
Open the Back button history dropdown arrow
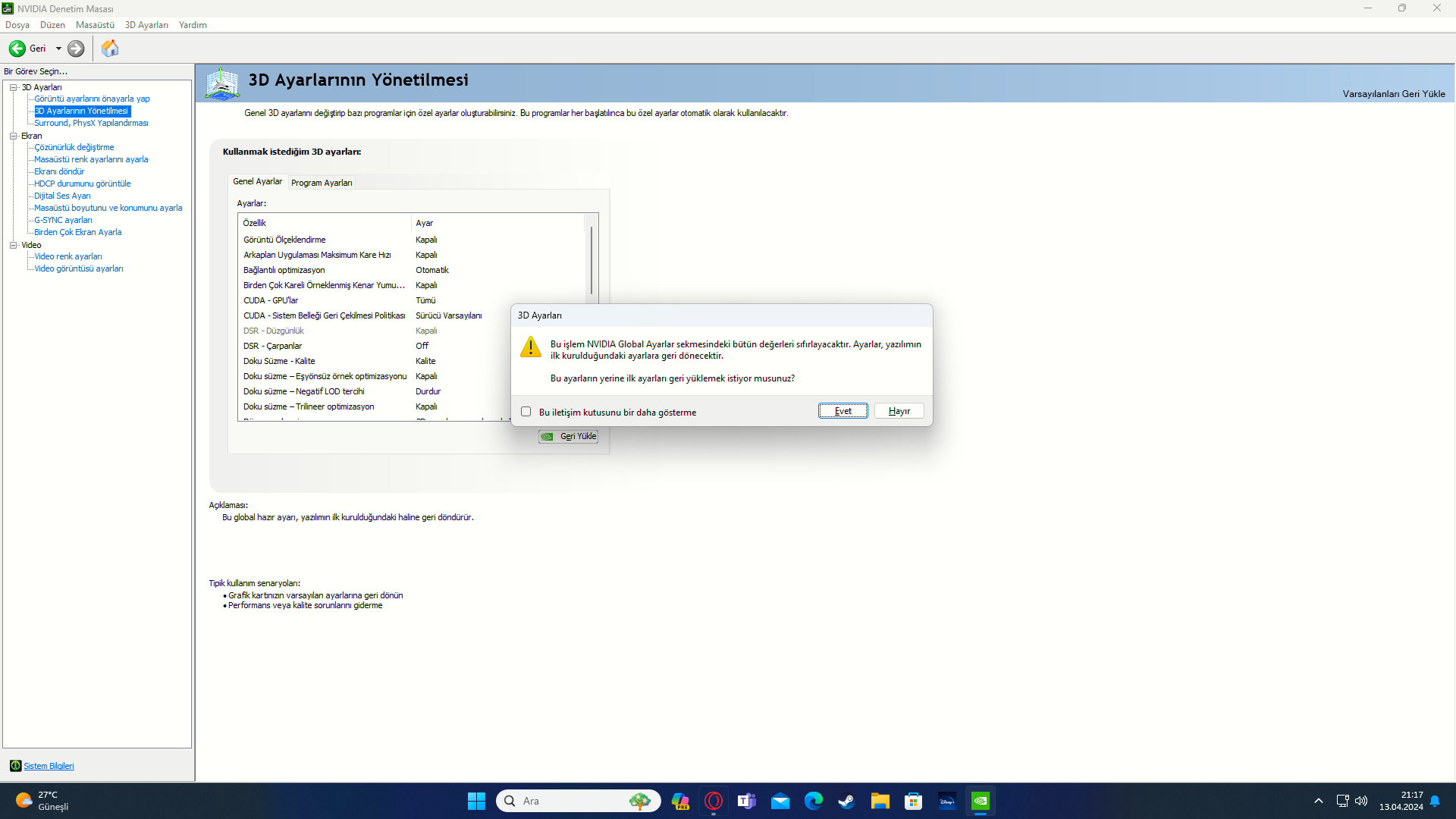click(58, 49)
